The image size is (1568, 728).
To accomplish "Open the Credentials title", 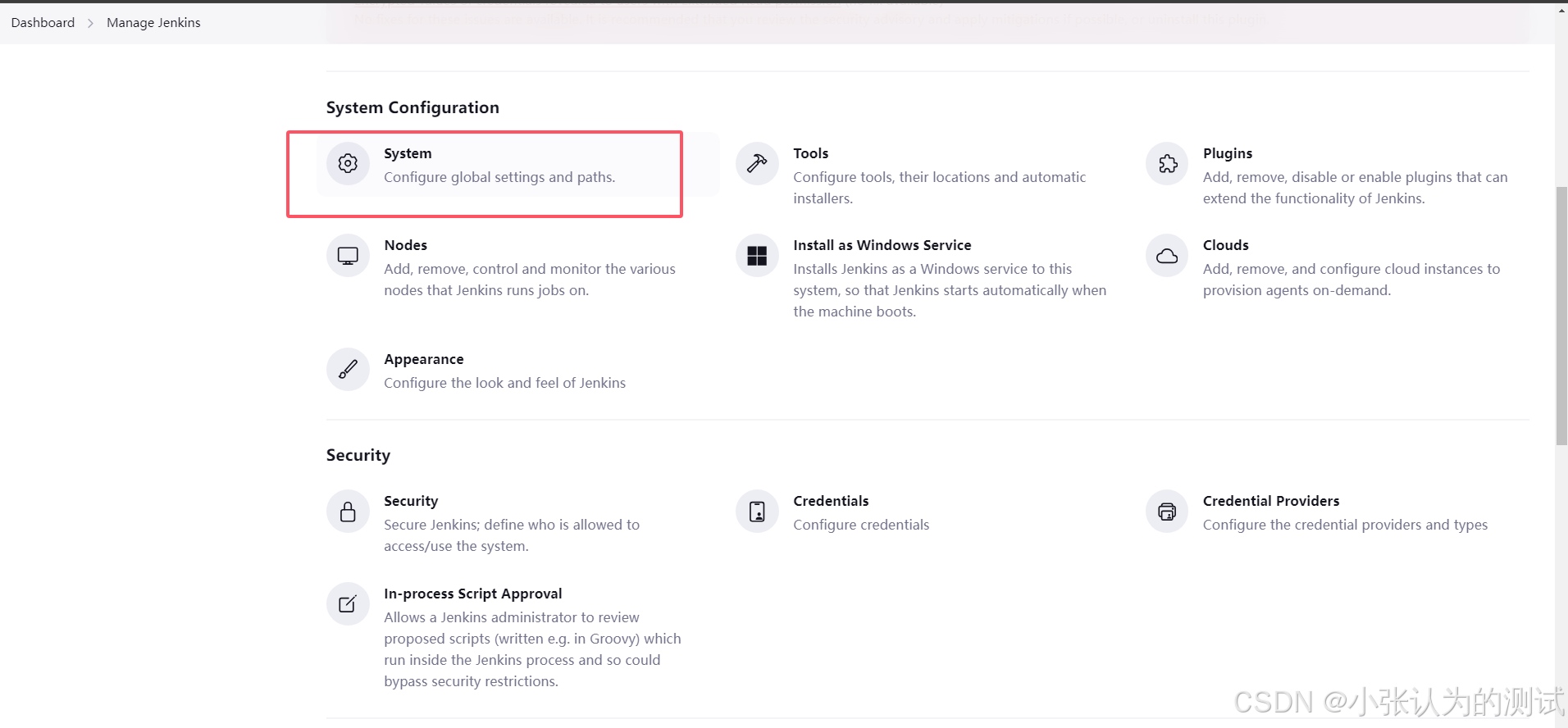I will pyautogui.click(x=831, y=501).
